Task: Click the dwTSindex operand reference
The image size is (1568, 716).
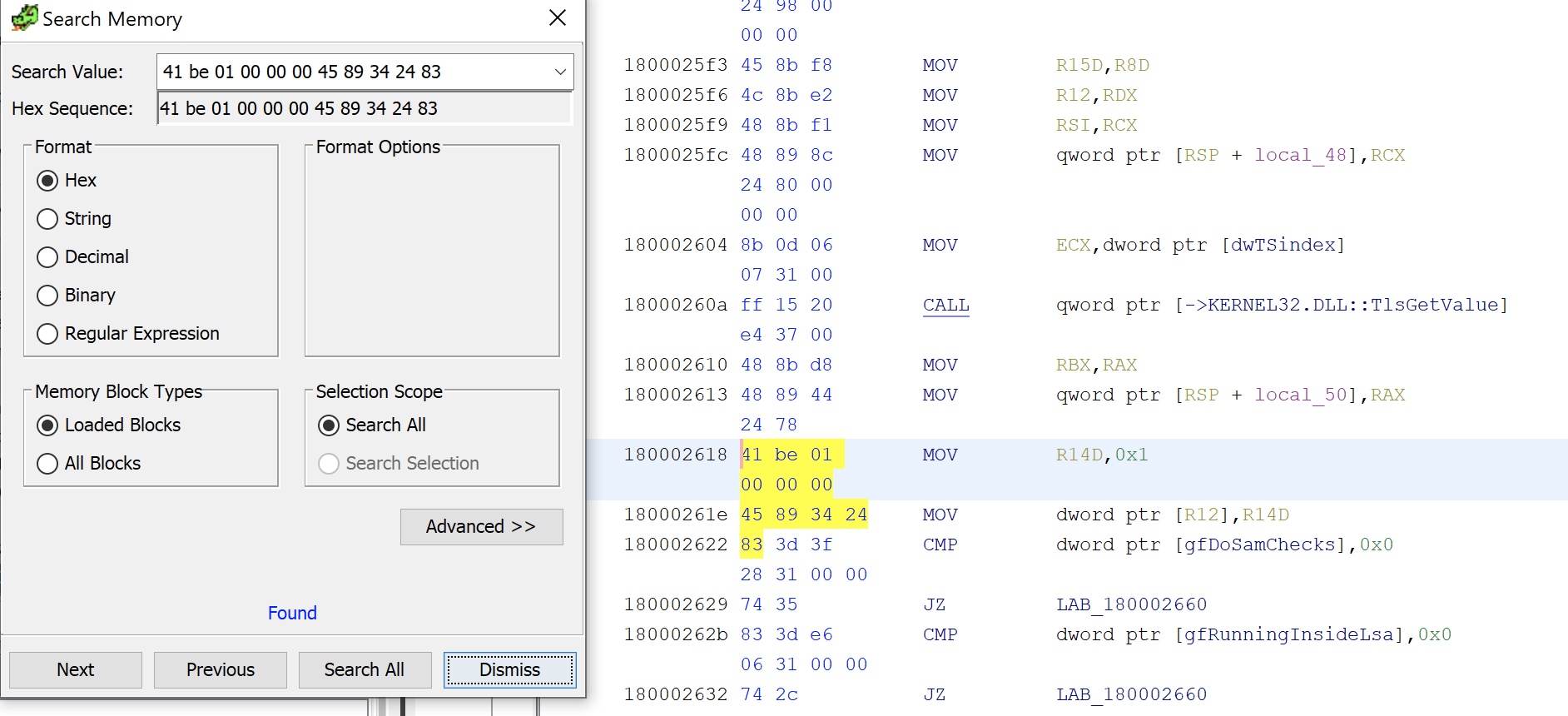Action: click(x=1283, y=245)
